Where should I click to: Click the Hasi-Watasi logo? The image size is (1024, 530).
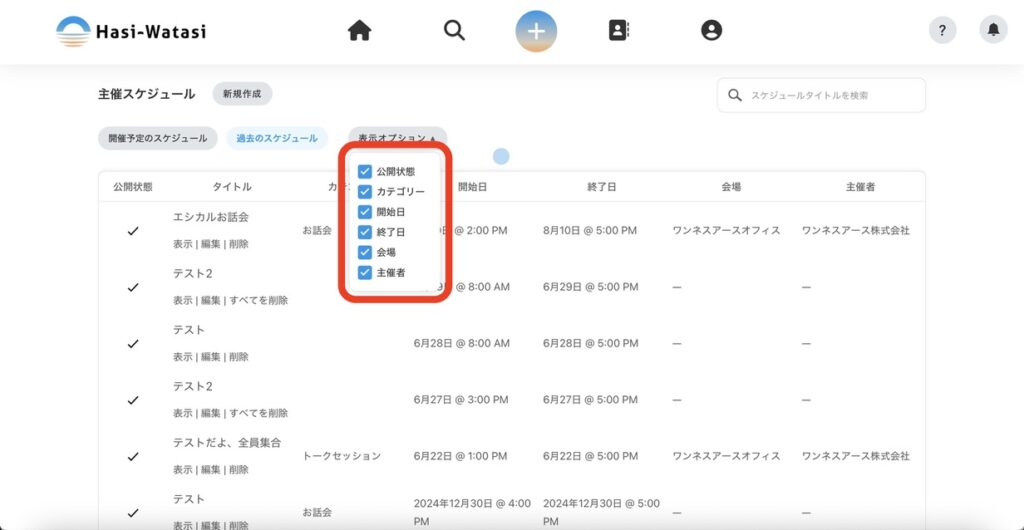pos(131,31)
